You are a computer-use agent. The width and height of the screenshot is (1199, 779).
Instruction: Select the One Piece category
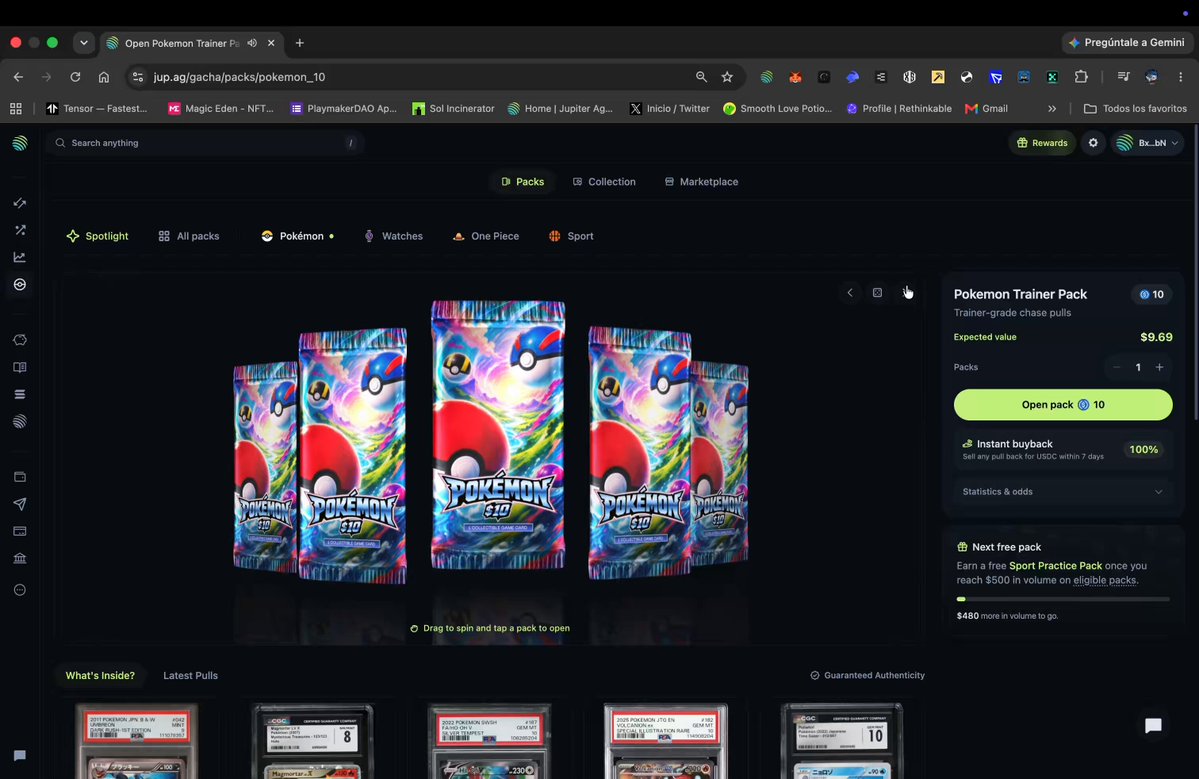[x=486, y=236]
